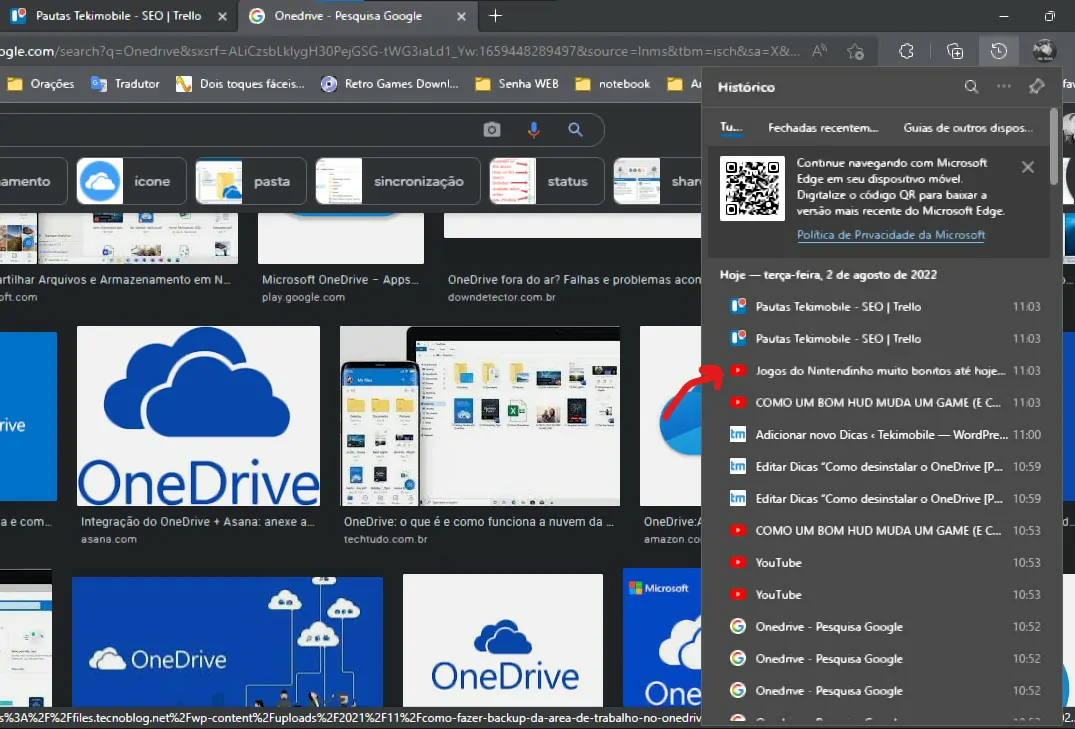Minimize the browser window
The width and height of the screenshot is (1075, 729).
point(1004,16)
